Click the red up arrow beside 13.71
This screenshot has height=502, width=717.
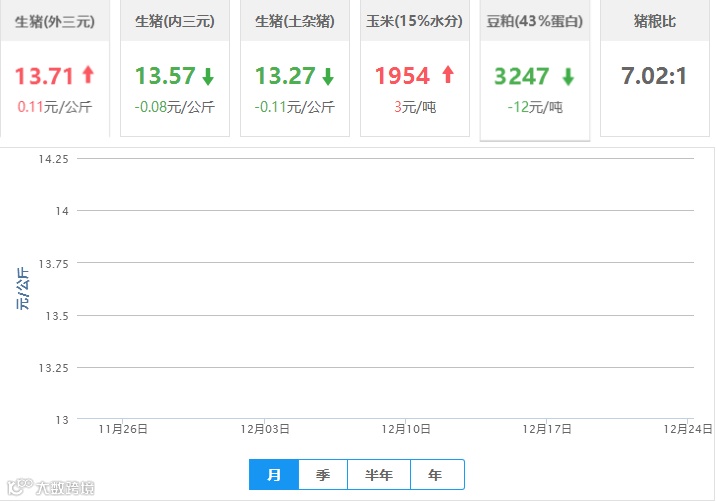pyautogui.click(x=88, y=75)
